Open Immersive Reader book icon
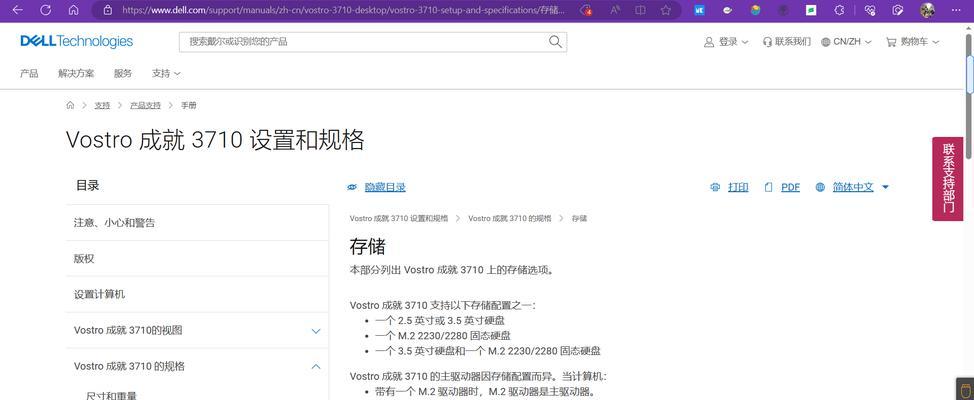Image resolution: width=974 pixels, height=400 pixels. tap(640, 10)
